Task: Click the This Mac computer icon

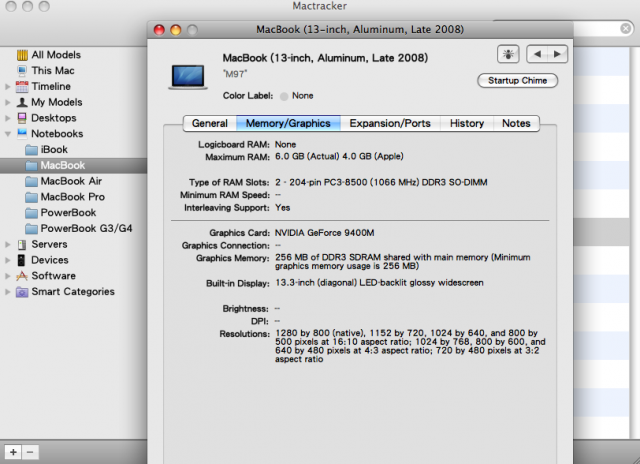Action: point(22,71)
